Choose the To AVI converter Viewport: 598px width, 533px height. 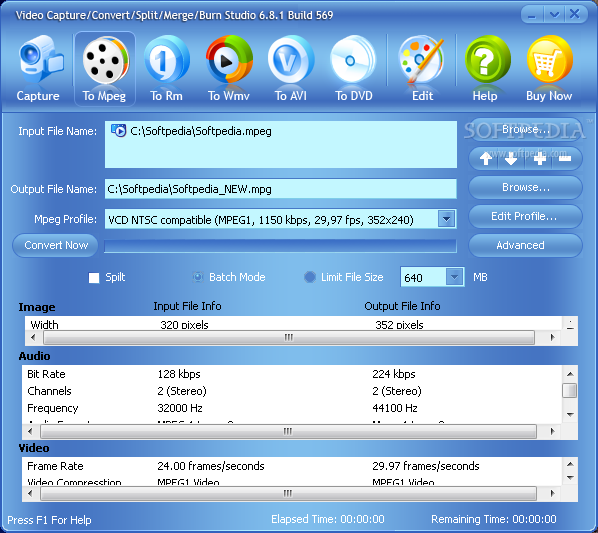click(x=291, y=69)
